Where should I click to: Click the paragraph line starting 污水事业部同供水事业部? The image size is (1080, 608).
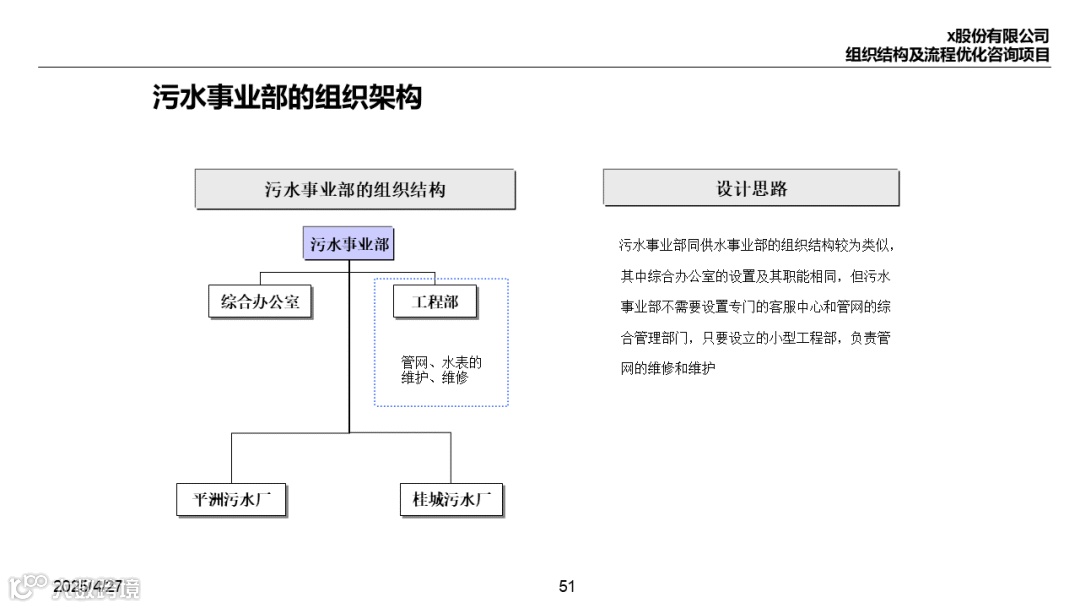tap(756, 245)
